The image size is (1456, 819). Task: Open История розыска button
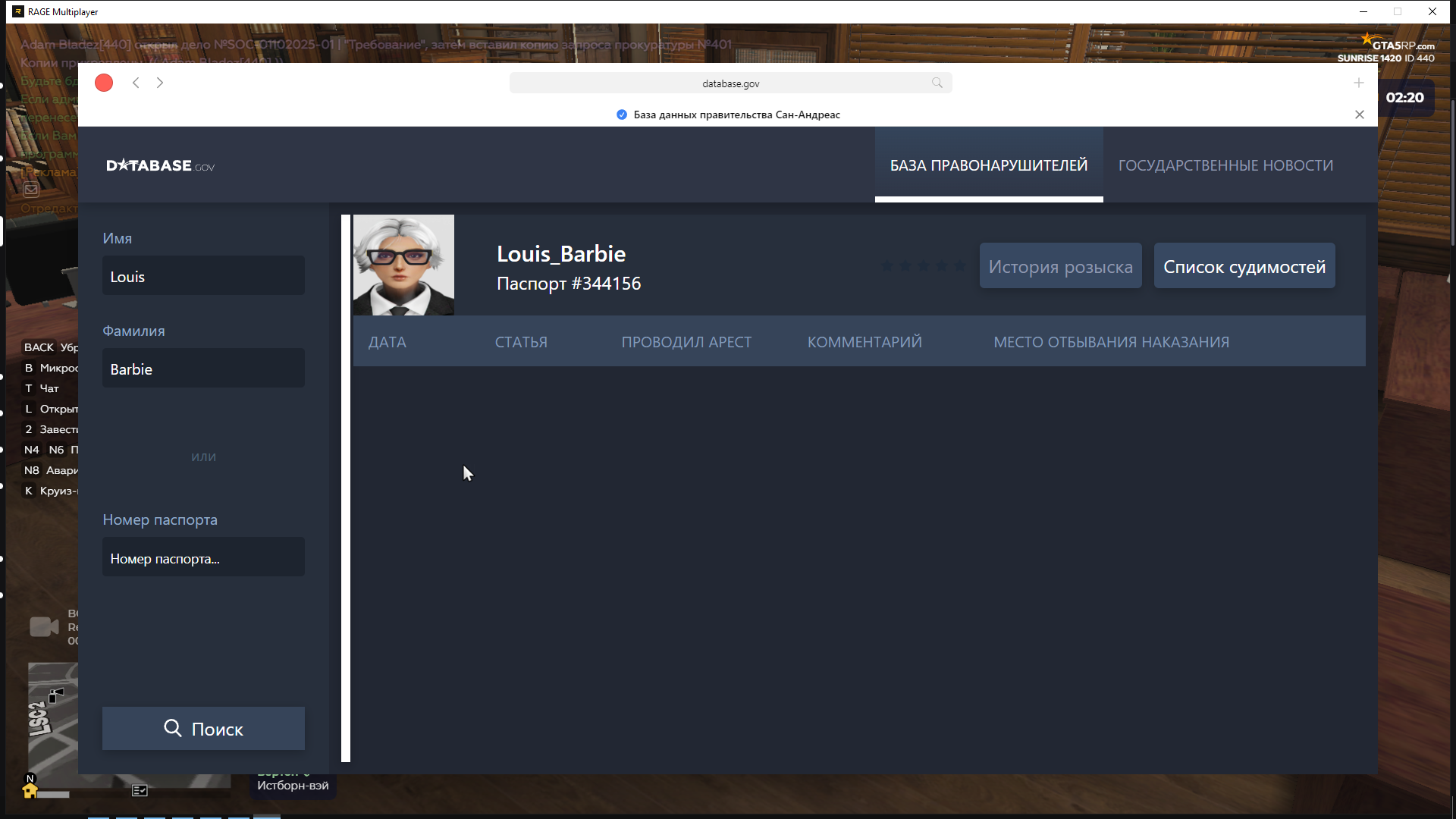pos(1060,266)
